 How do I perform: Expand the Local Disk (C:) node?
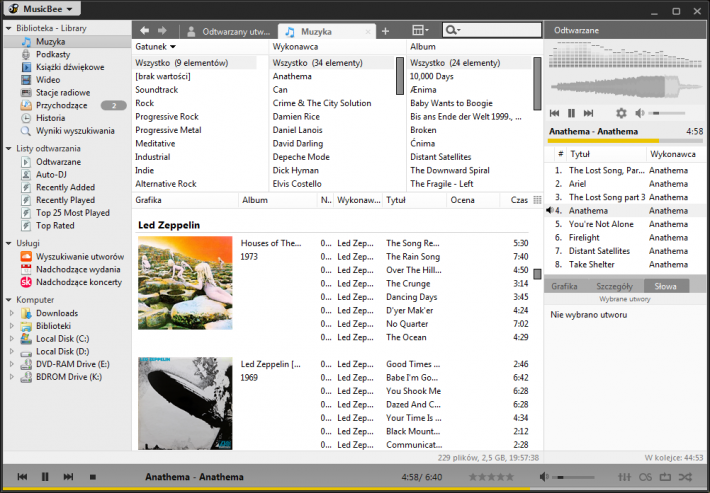[x=12, y=338]
